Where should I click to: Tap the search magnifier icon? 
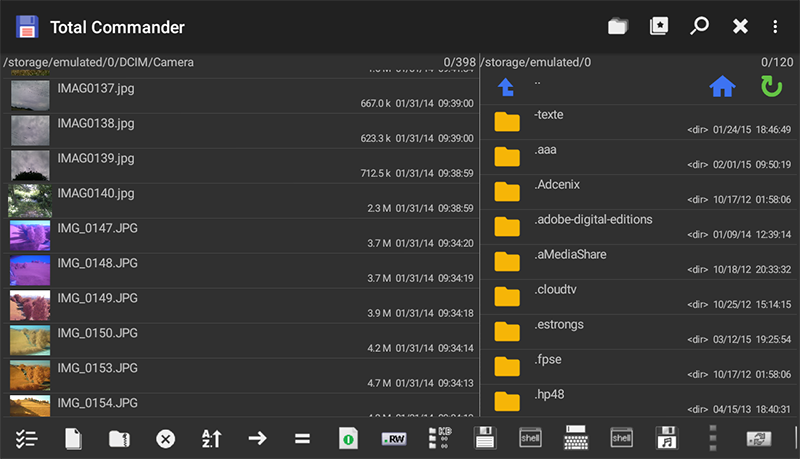[x=699, y=26]
